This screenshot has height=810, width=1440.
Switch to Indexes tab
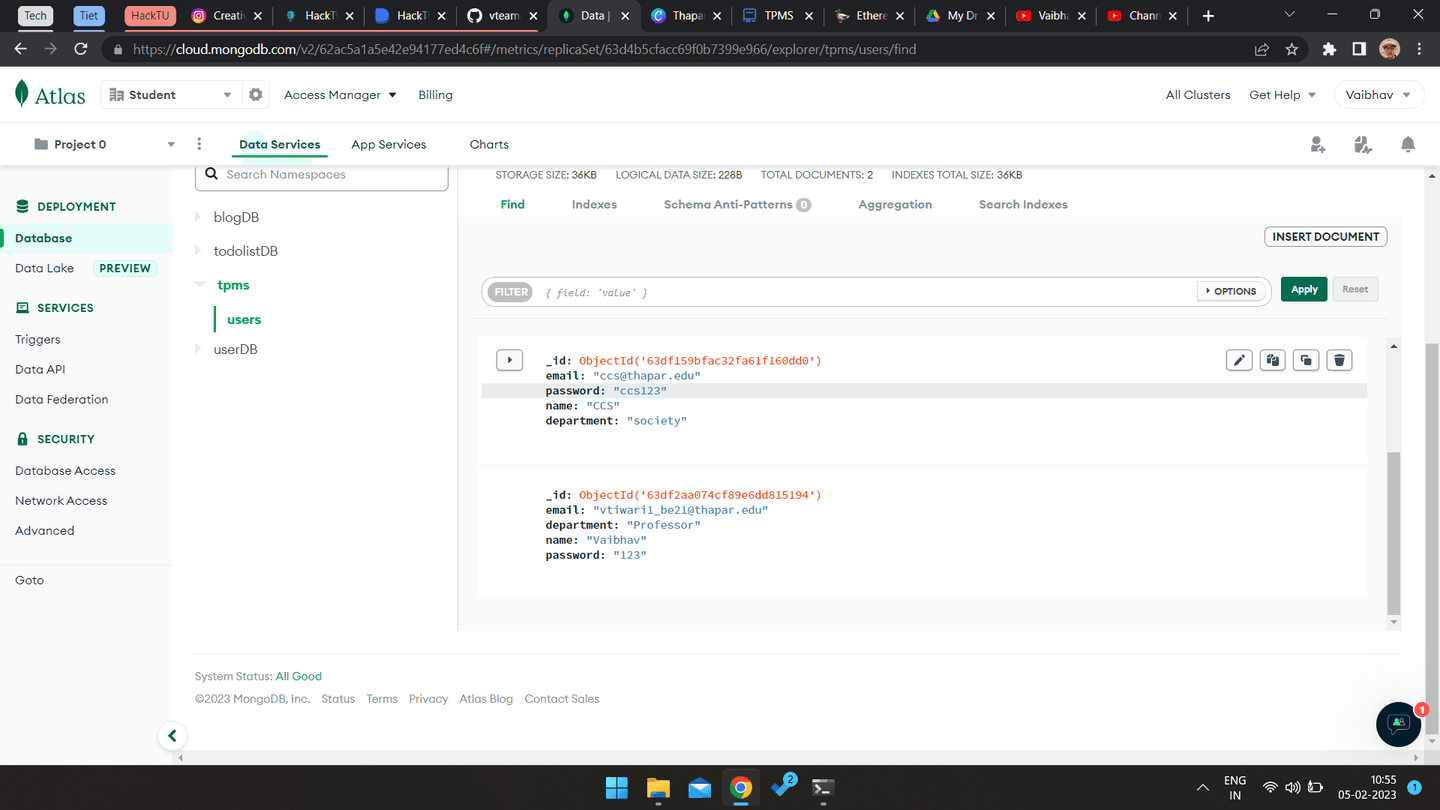click(594, 204)
